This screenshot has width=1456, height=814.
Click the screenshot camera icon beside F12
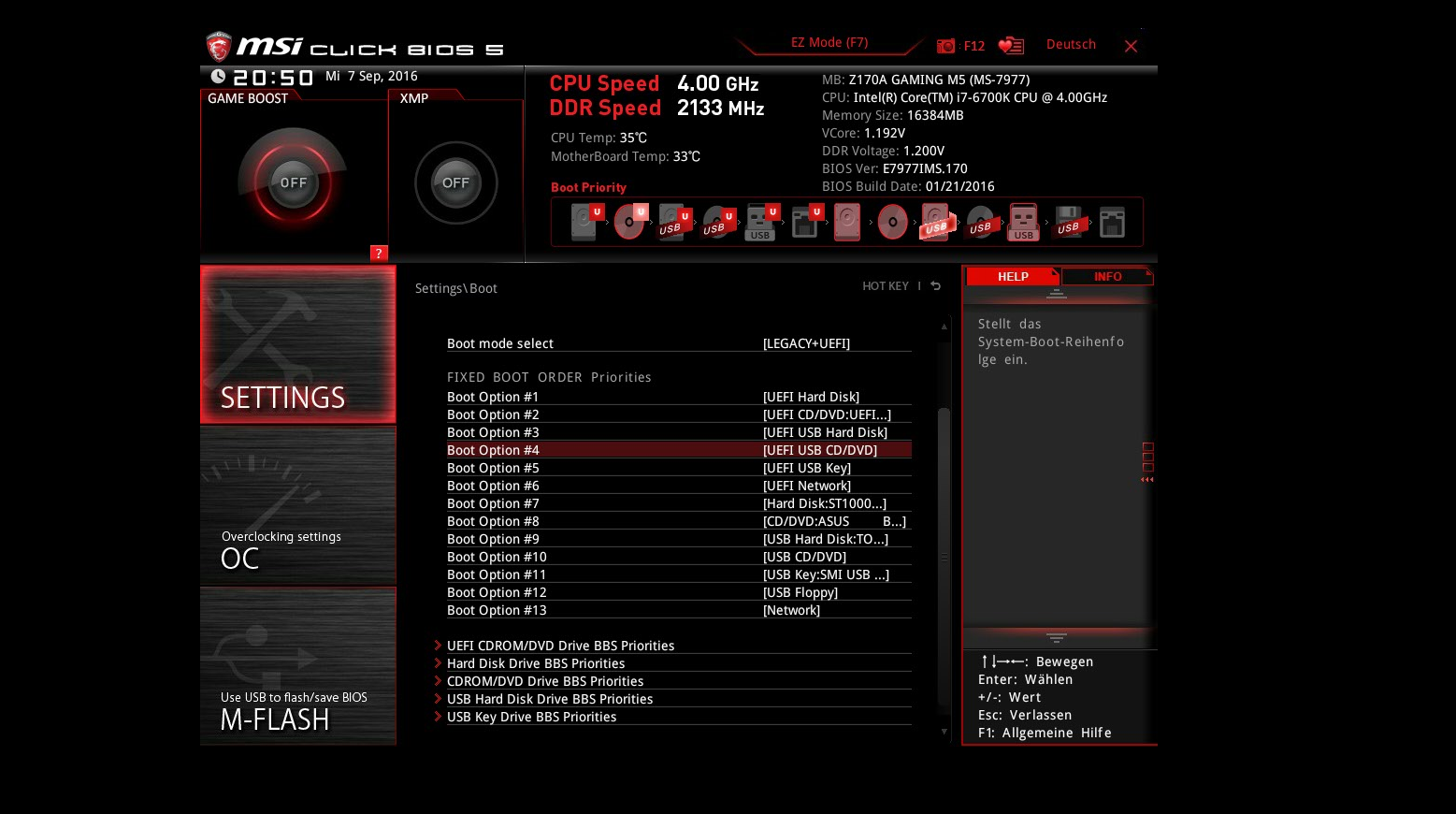pos(945,45)
